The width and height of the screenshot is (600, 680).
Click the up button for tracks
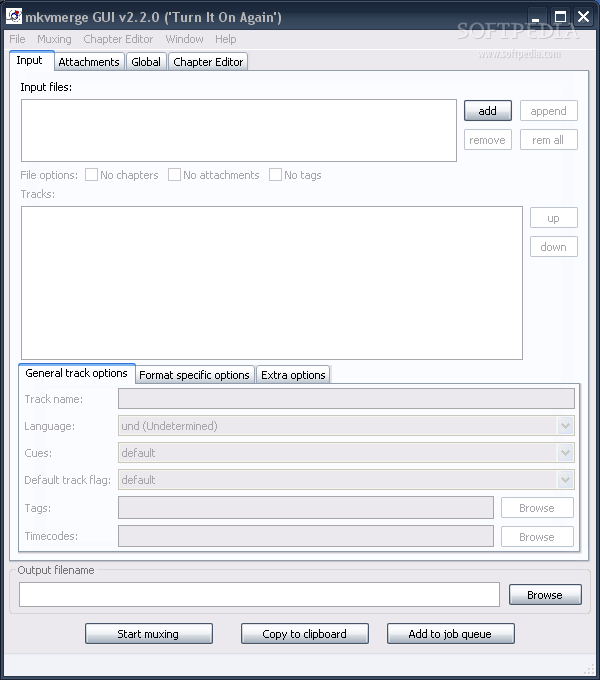[x=554, y=218]
